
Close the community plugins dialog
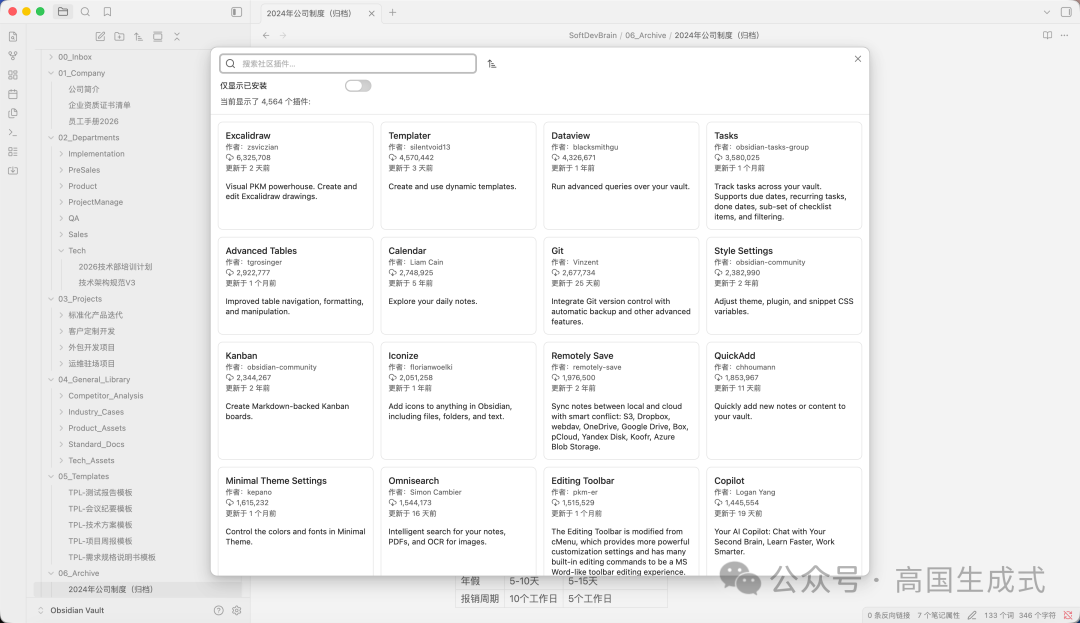point(858,59)
